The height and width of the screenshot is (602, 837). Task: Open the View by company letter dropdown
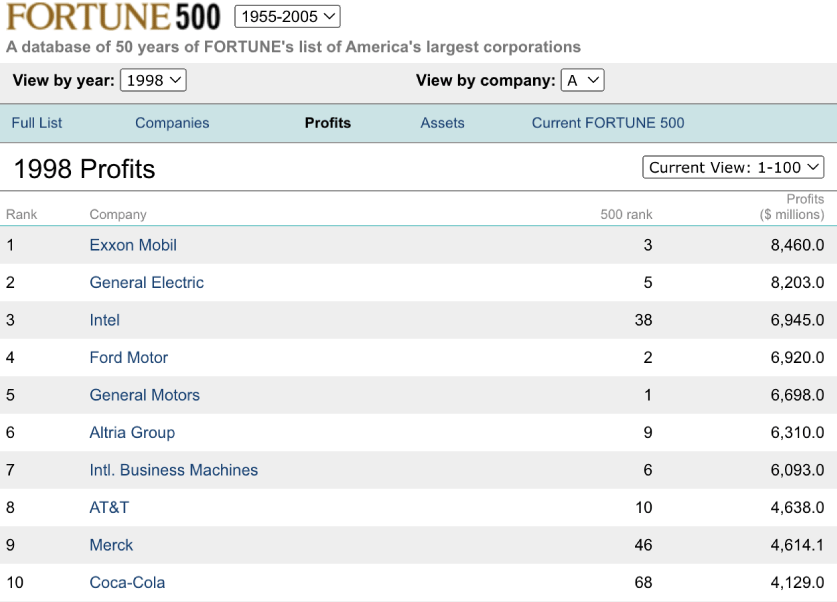point(582,80)
